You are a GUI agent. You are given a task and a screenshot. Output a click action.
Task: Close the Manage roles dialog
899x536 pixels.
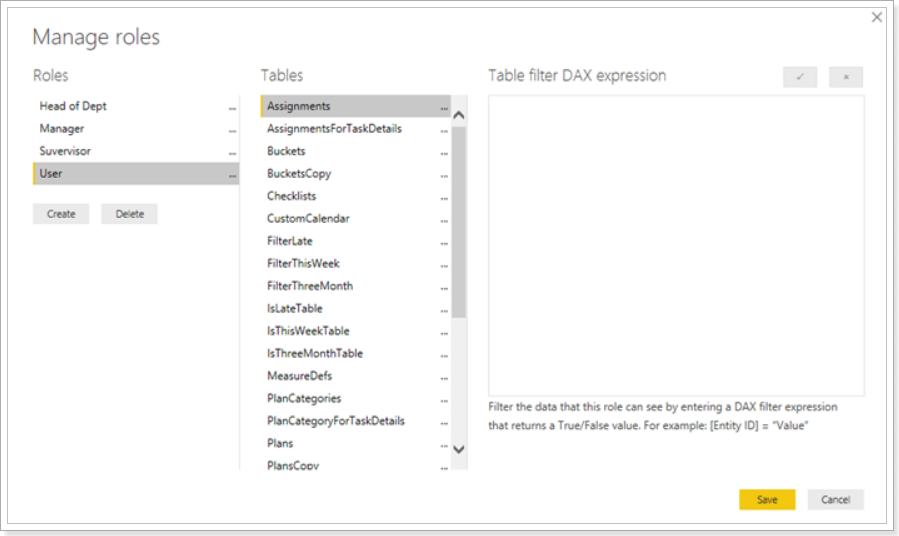pyautogui.click(x=877, y=17)
